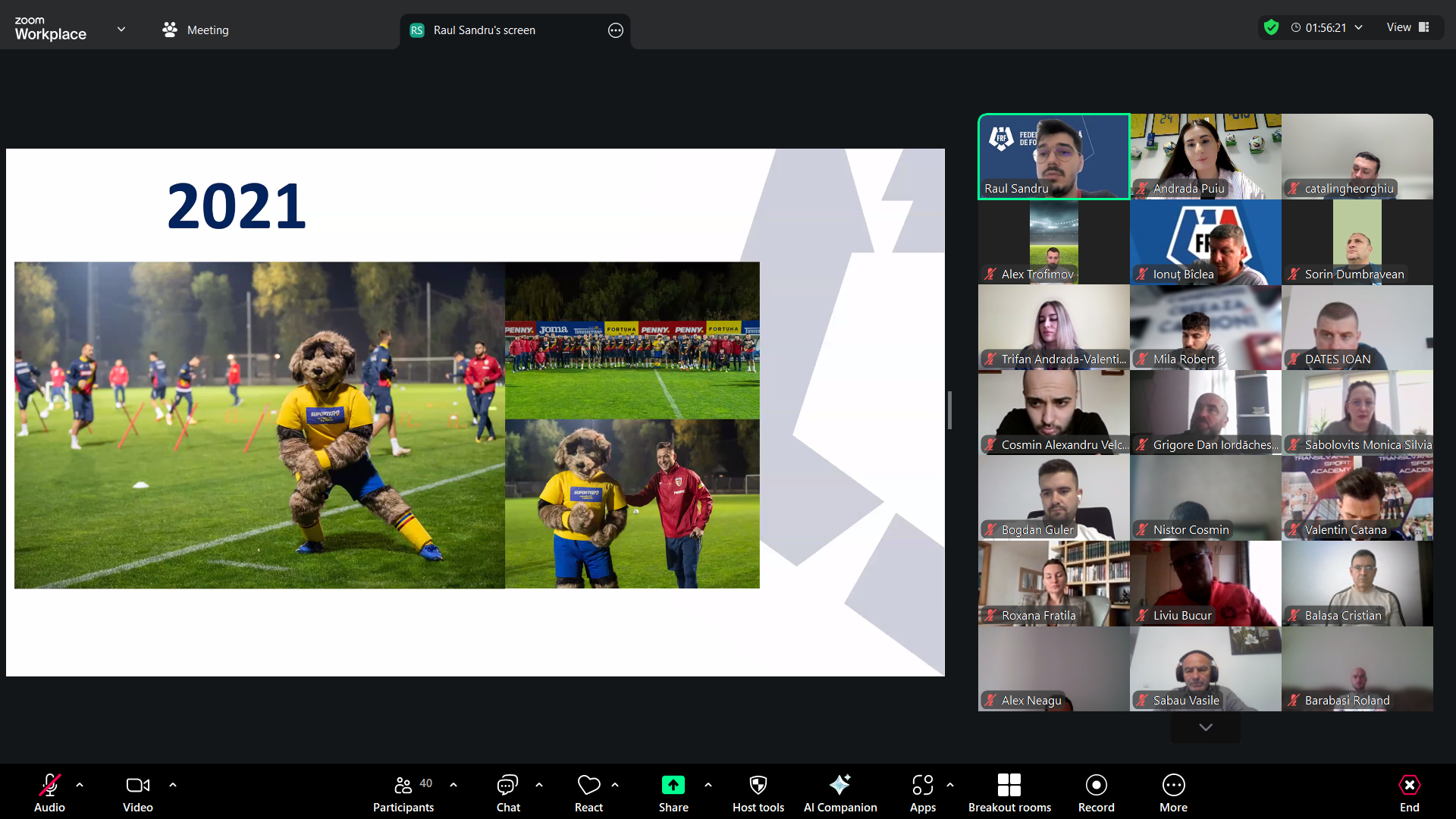The height and width of the screenshot is (819, 1456).
Task: Open screen share options ellipsis
Action: coord(615,30)
